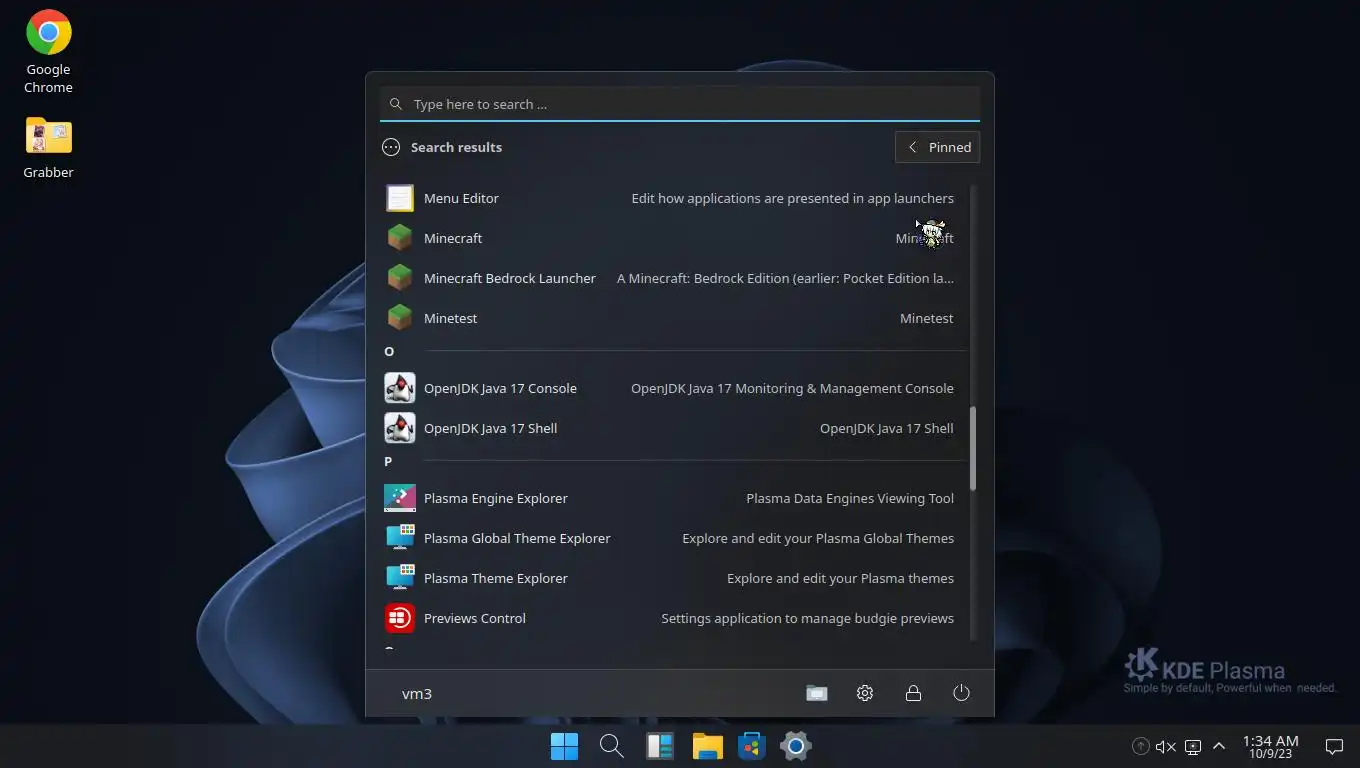Click the Plasma Engine Explorer icon
The image size is (1360, 768).
point(400,498)
